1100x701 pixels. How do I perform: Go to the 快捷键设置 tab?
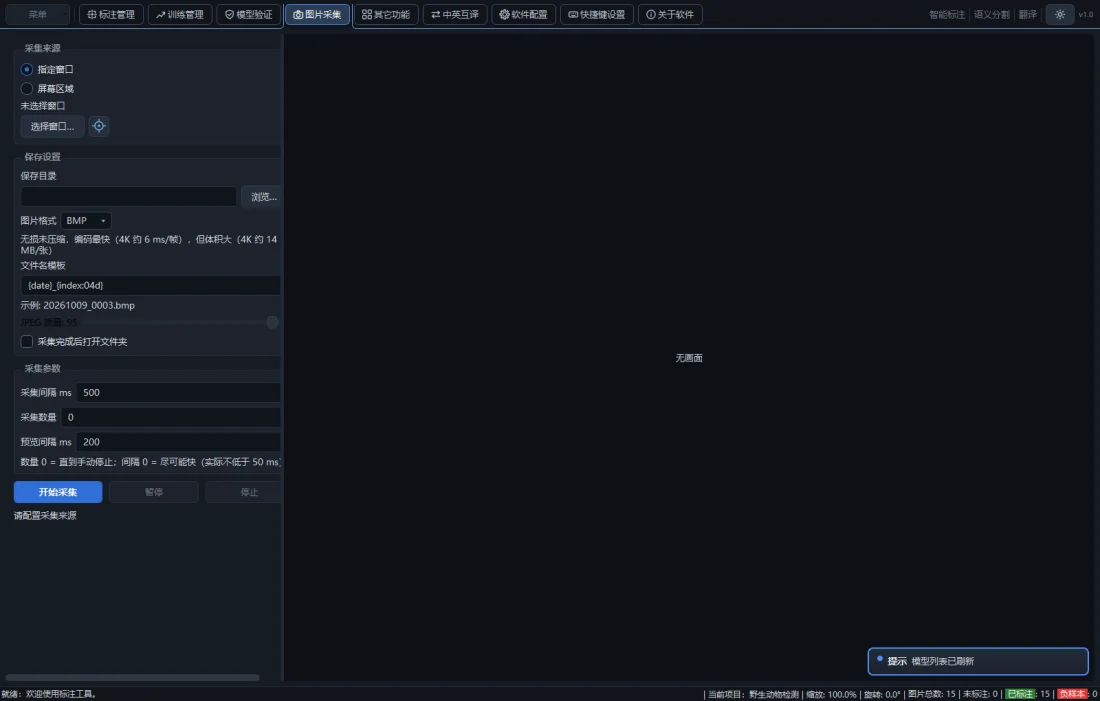pos(597,15)
